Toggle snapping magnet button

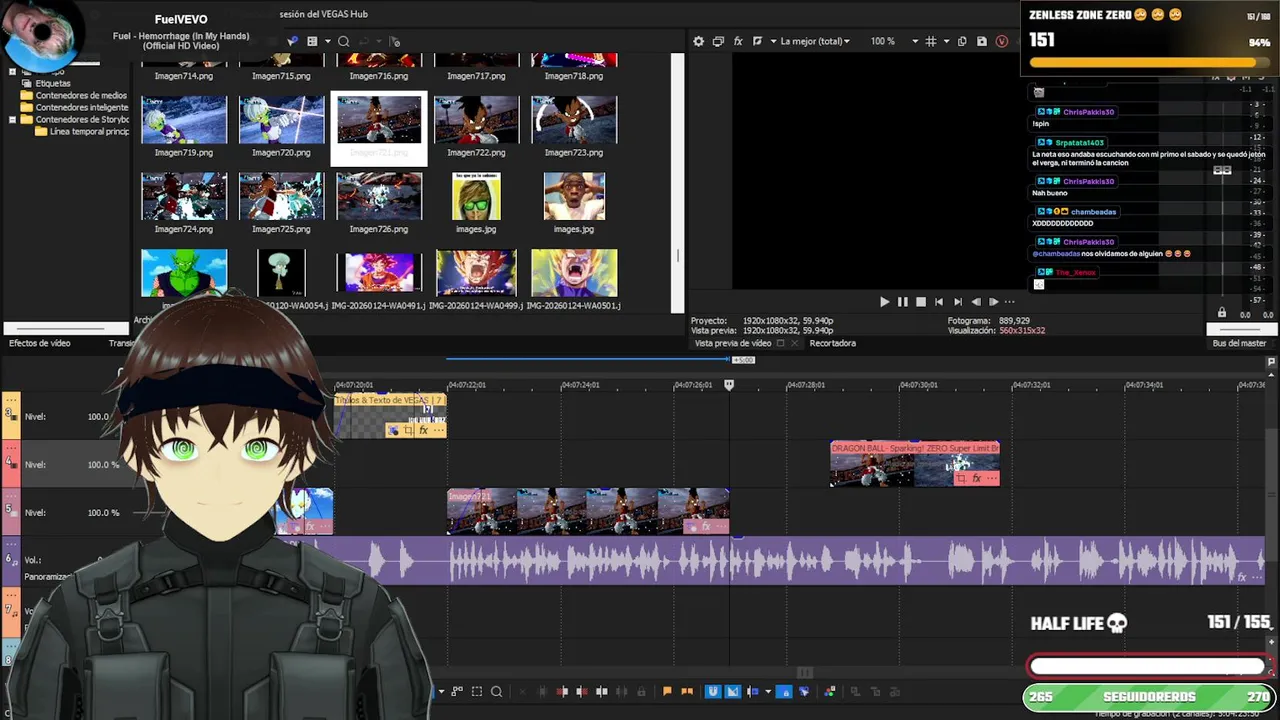pos(713,691)
